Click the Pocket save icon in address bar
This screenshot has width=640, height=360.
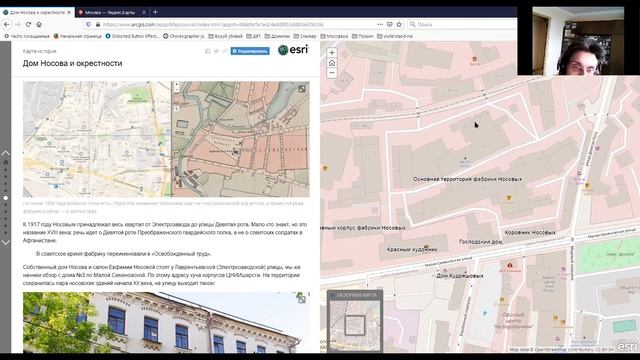(390, 24)
